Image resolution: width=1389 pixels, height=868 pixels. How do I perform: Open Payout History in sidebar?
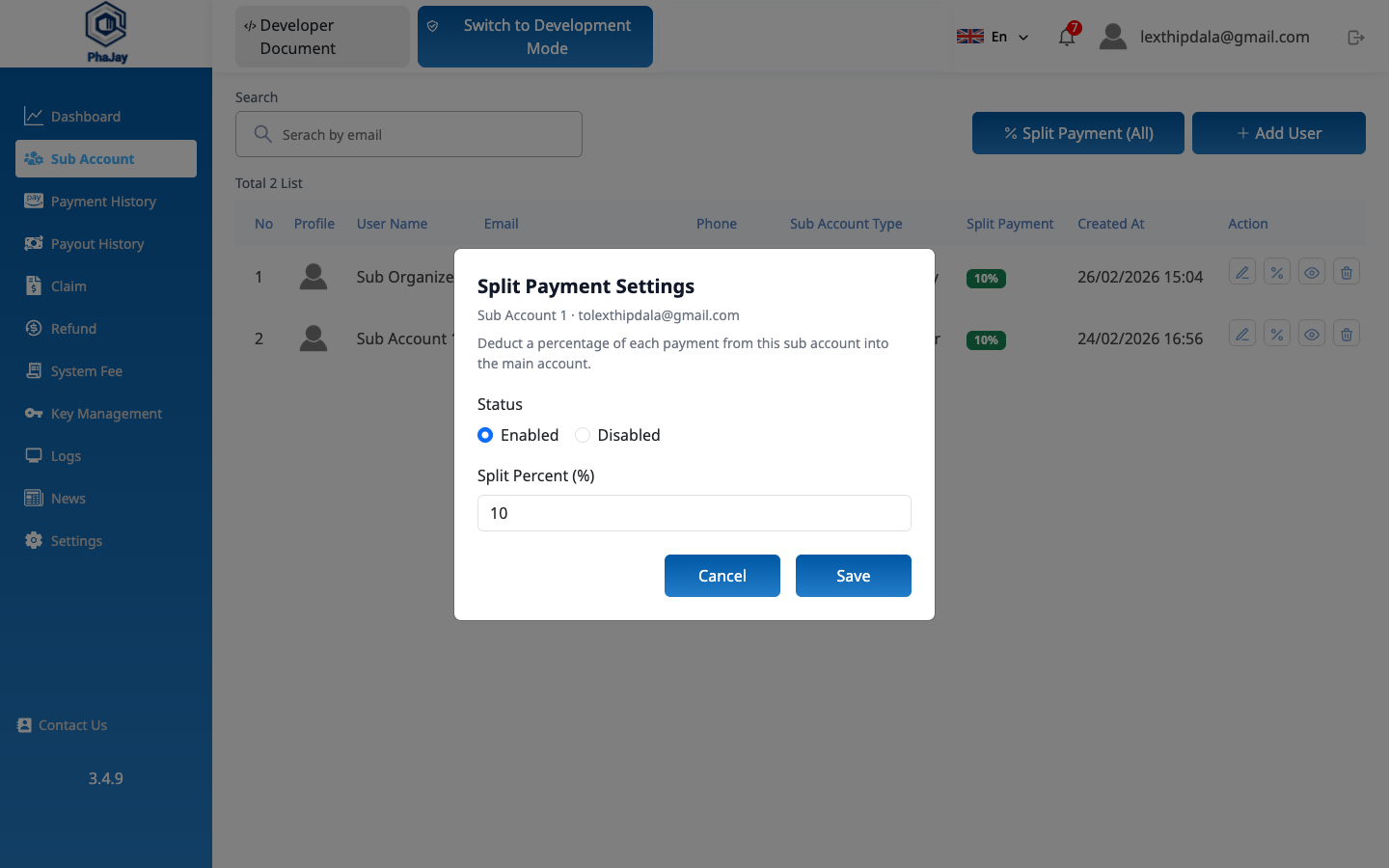[x=106, y=244]
